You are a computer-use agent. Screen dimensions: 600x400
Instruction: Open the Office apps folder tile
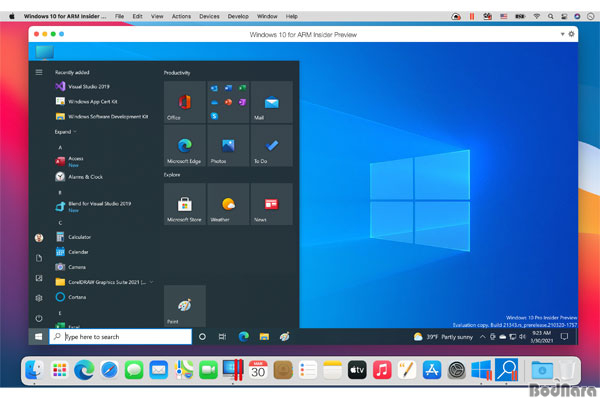228,102
